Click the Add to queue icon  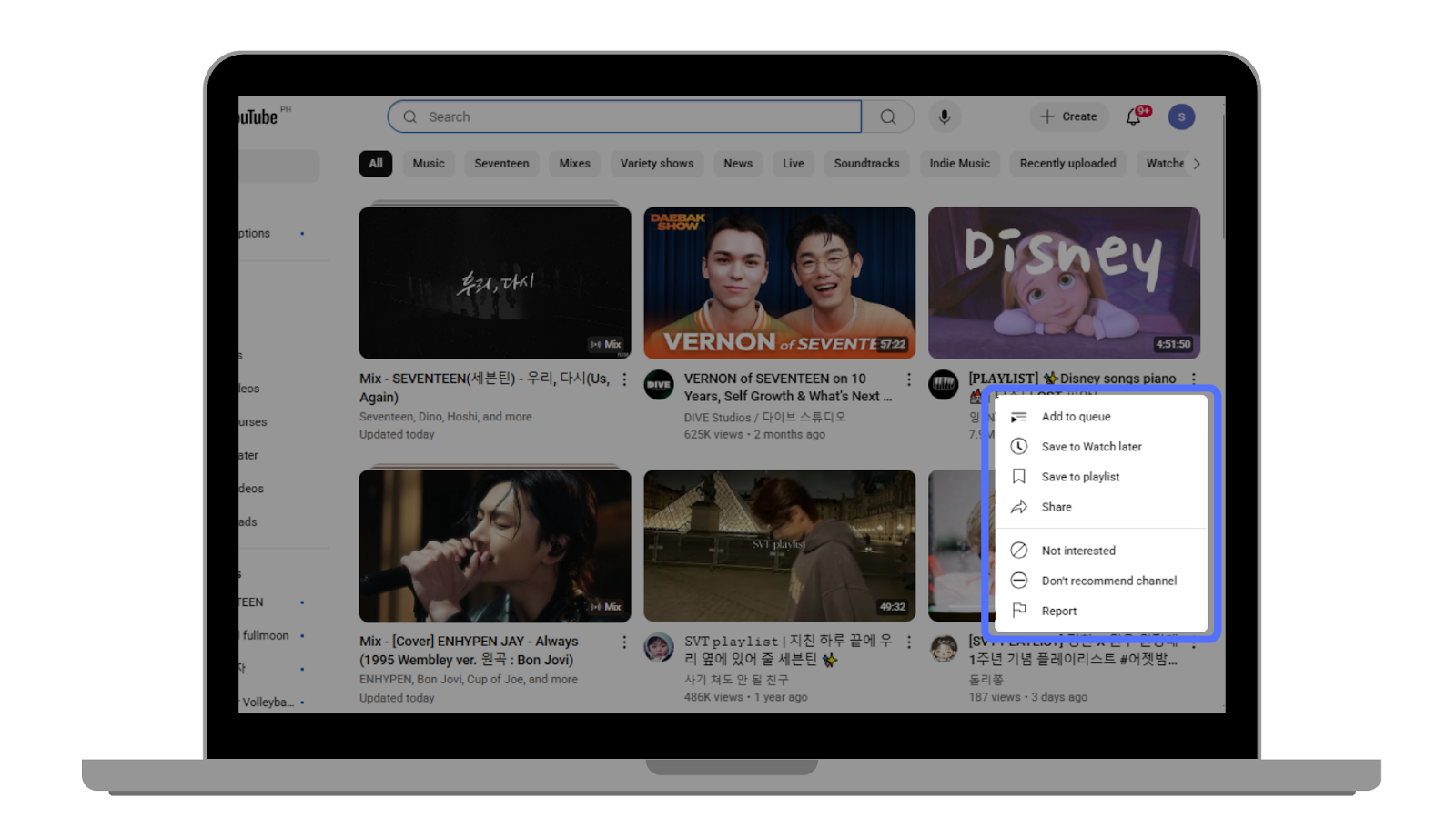click(x=1019, y=417)
